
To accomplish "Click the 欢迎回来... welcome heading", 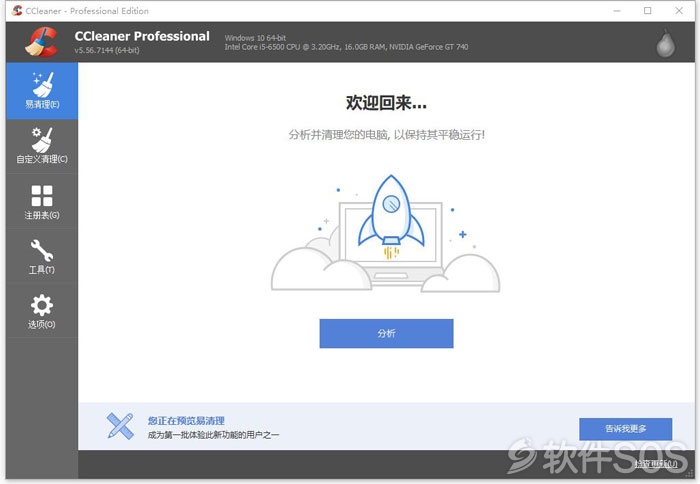I will (386, 103).
